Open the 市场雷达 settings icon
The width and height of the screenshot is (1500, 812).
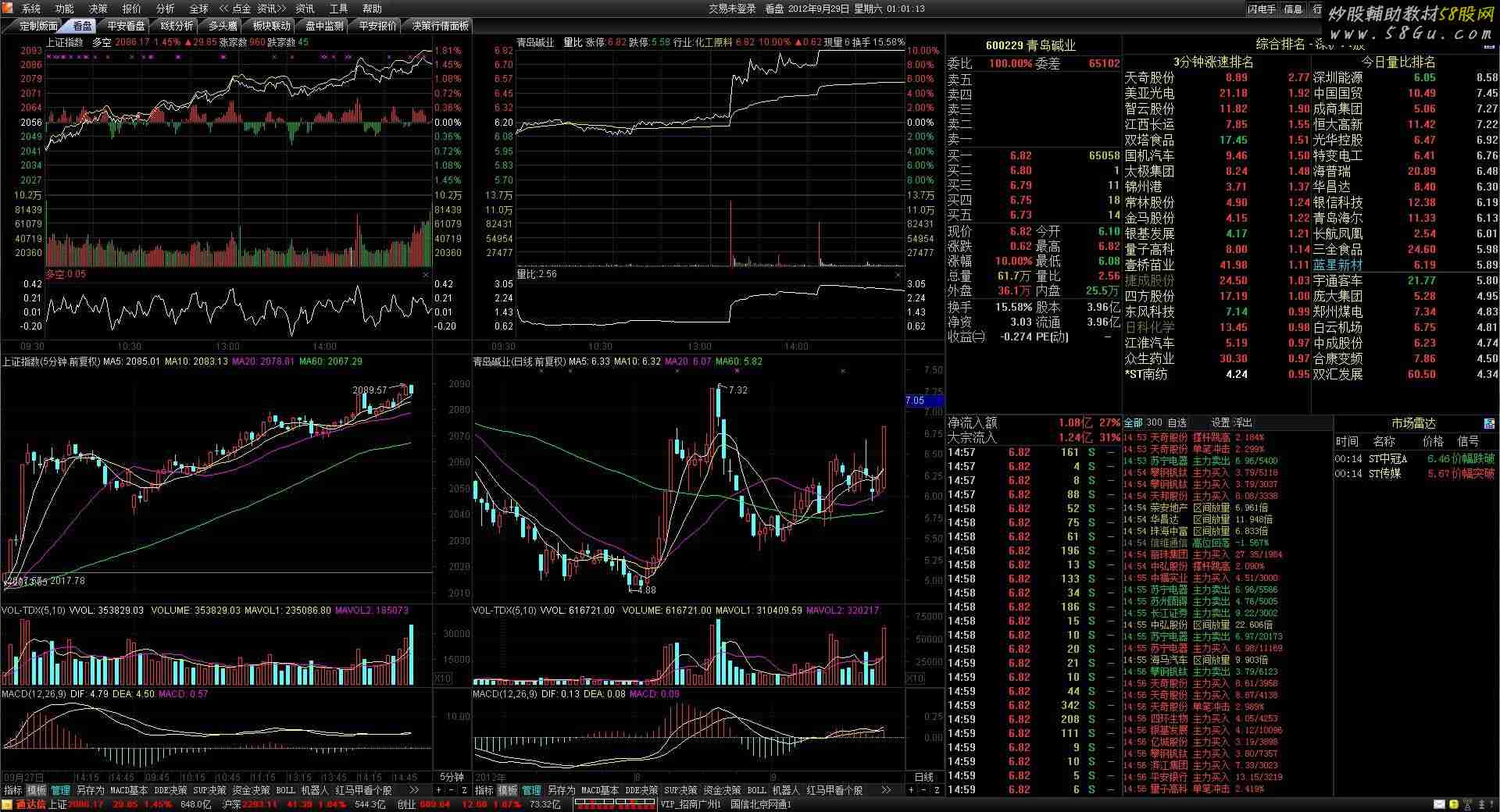[1489, 424]
